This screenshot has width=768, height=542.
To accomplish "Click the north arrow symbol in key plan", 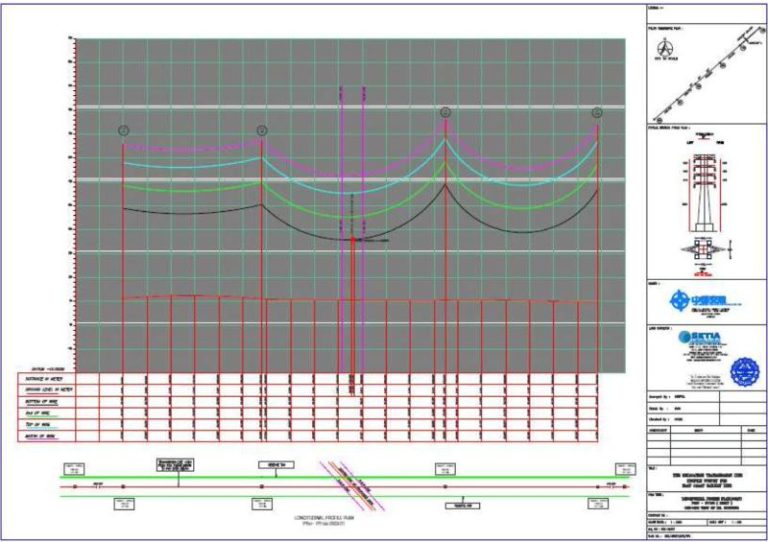I will point(663,47).
